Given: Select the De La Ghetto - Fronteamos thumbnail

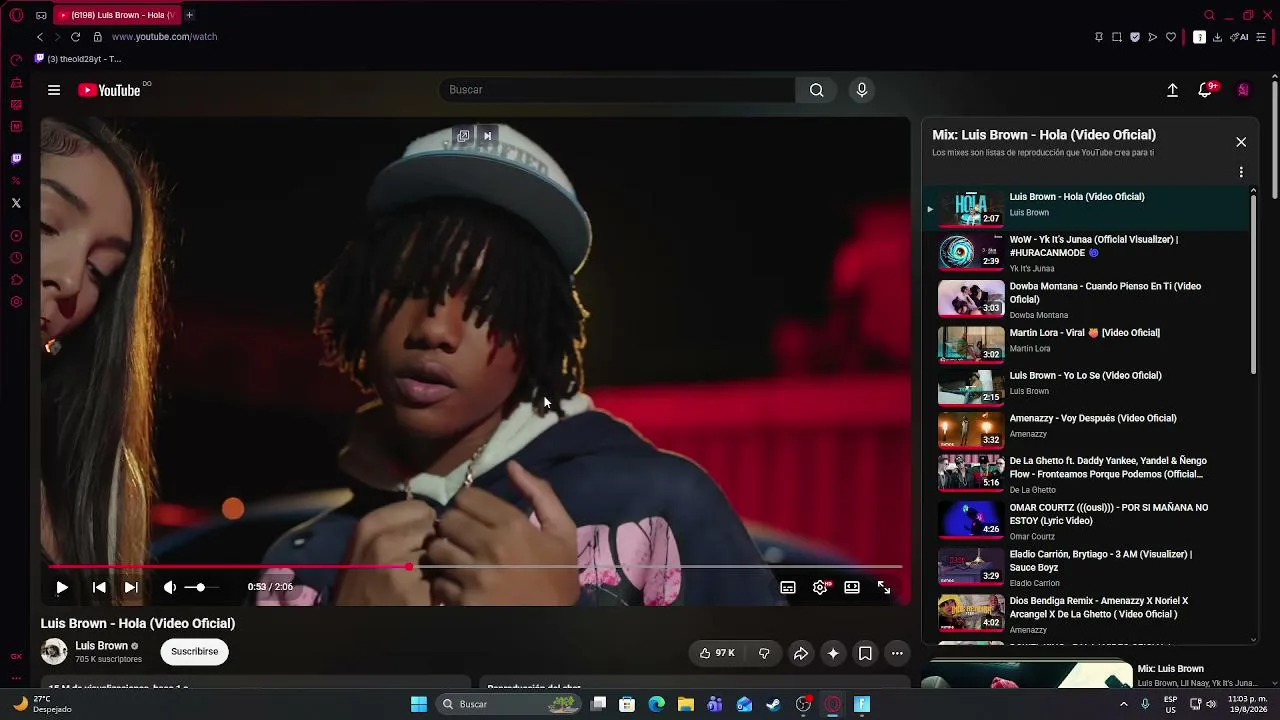Looking at the screenshot, I should [971, 473].
